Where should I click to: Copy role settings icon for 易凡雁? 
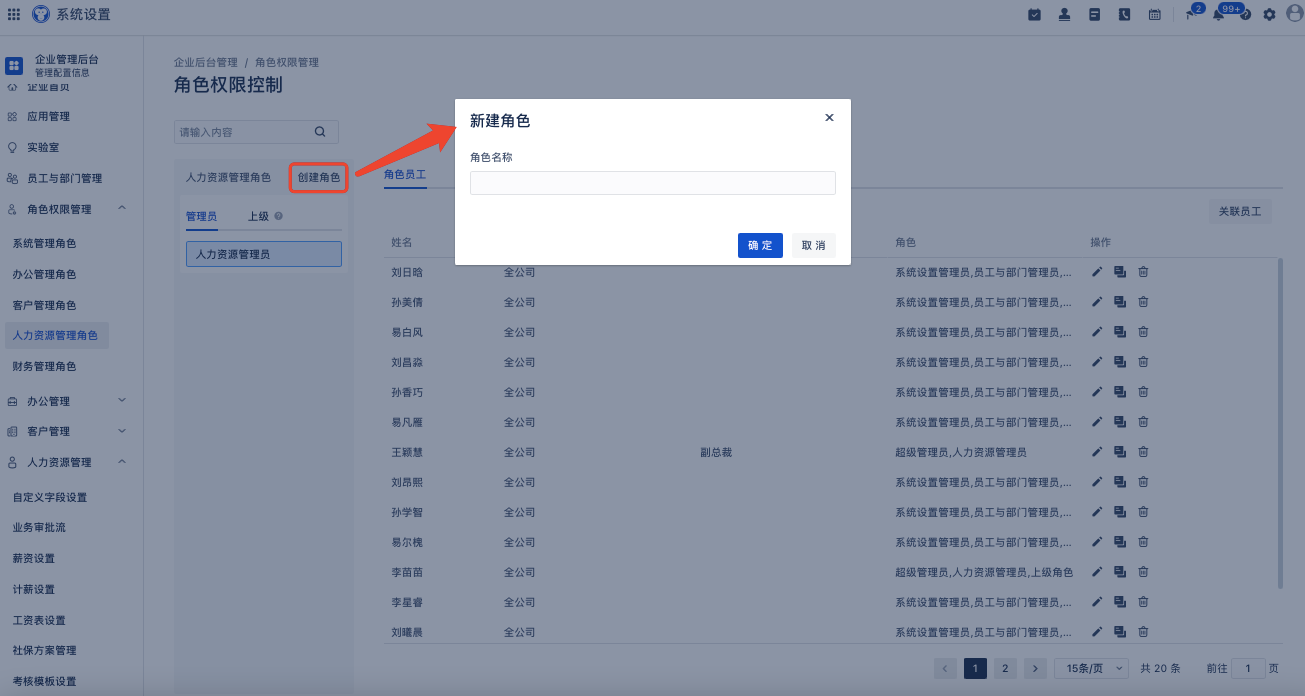coord(1120,422)
